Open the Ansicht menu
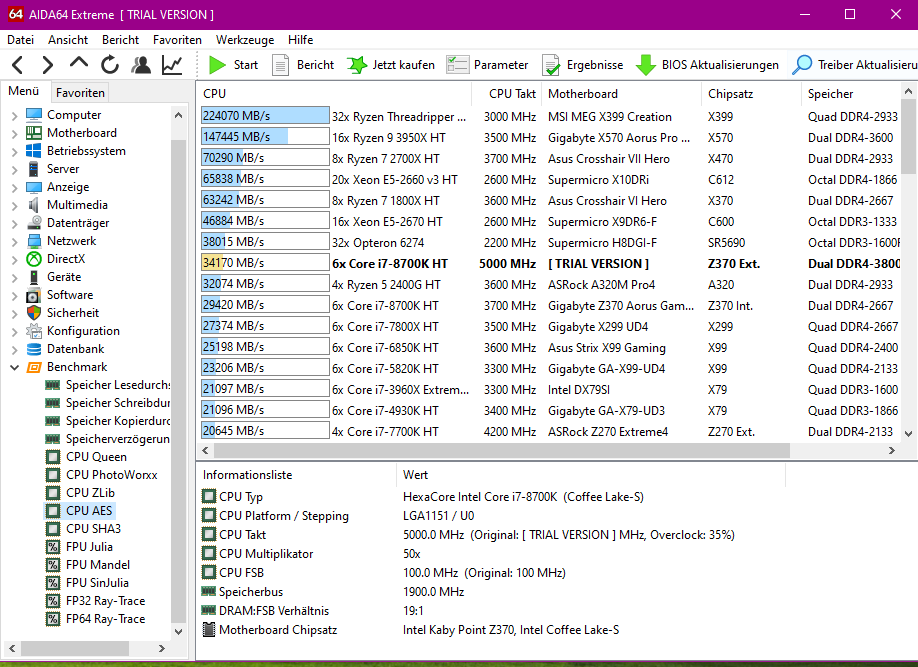This screenshot has width=918, height=667. tap(68, 40)
